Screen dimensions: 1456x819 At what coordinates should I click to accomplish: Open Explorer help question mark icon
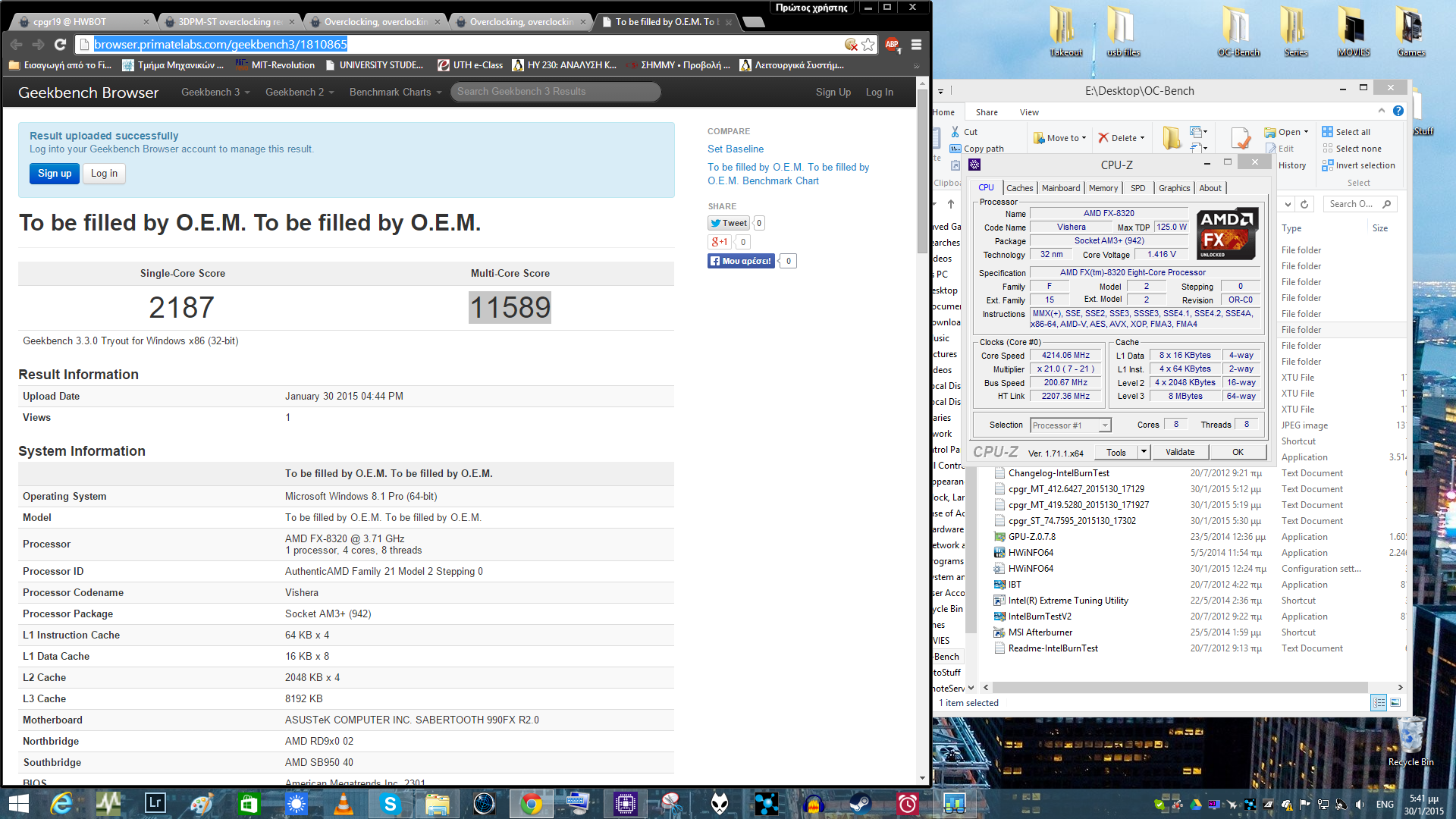click(x=1398, y=111)
